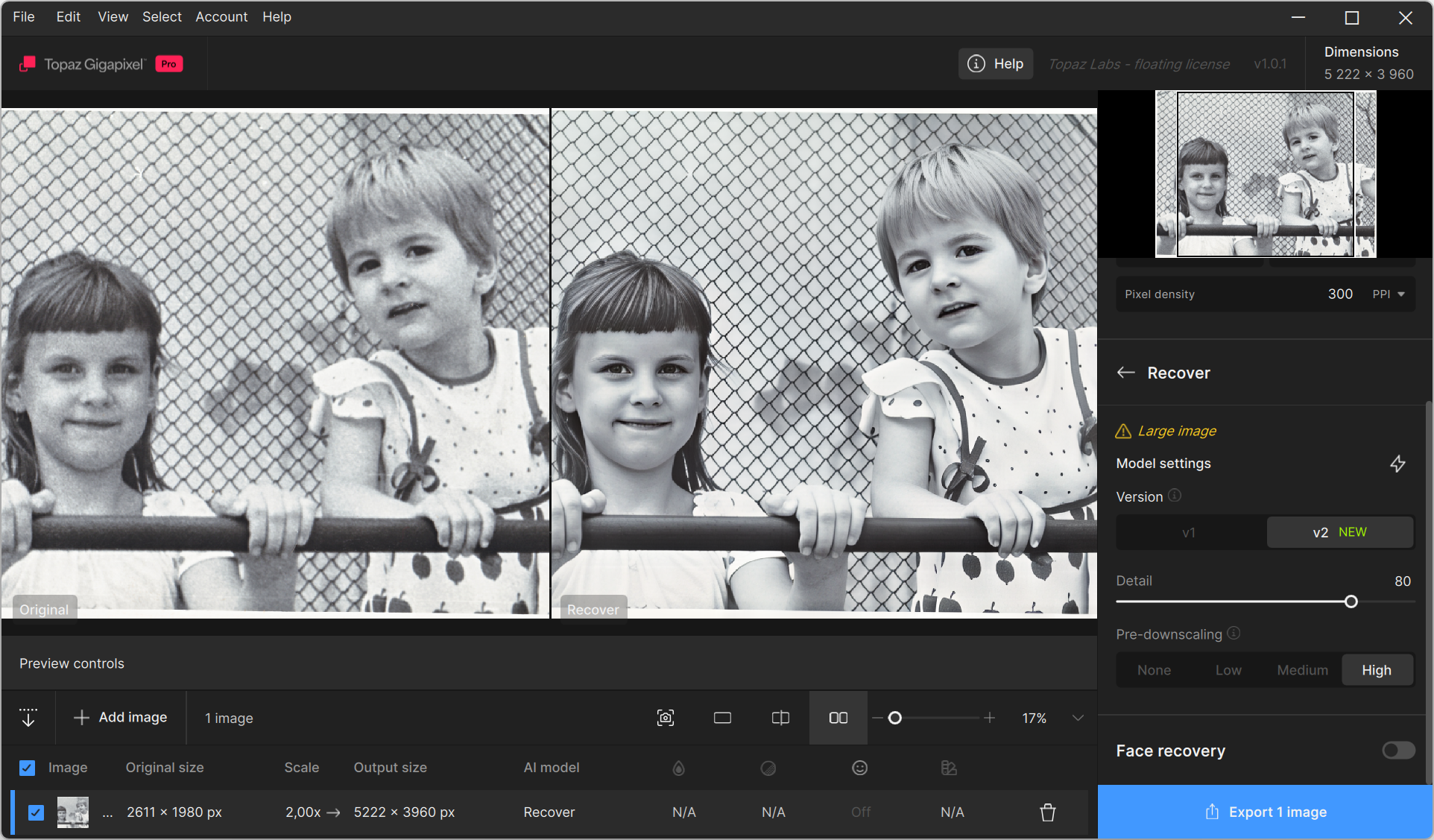This screenshot has height=840, width=1434.
Task: Click the Large image warning icon
Action: click(x=1123, y=431)
